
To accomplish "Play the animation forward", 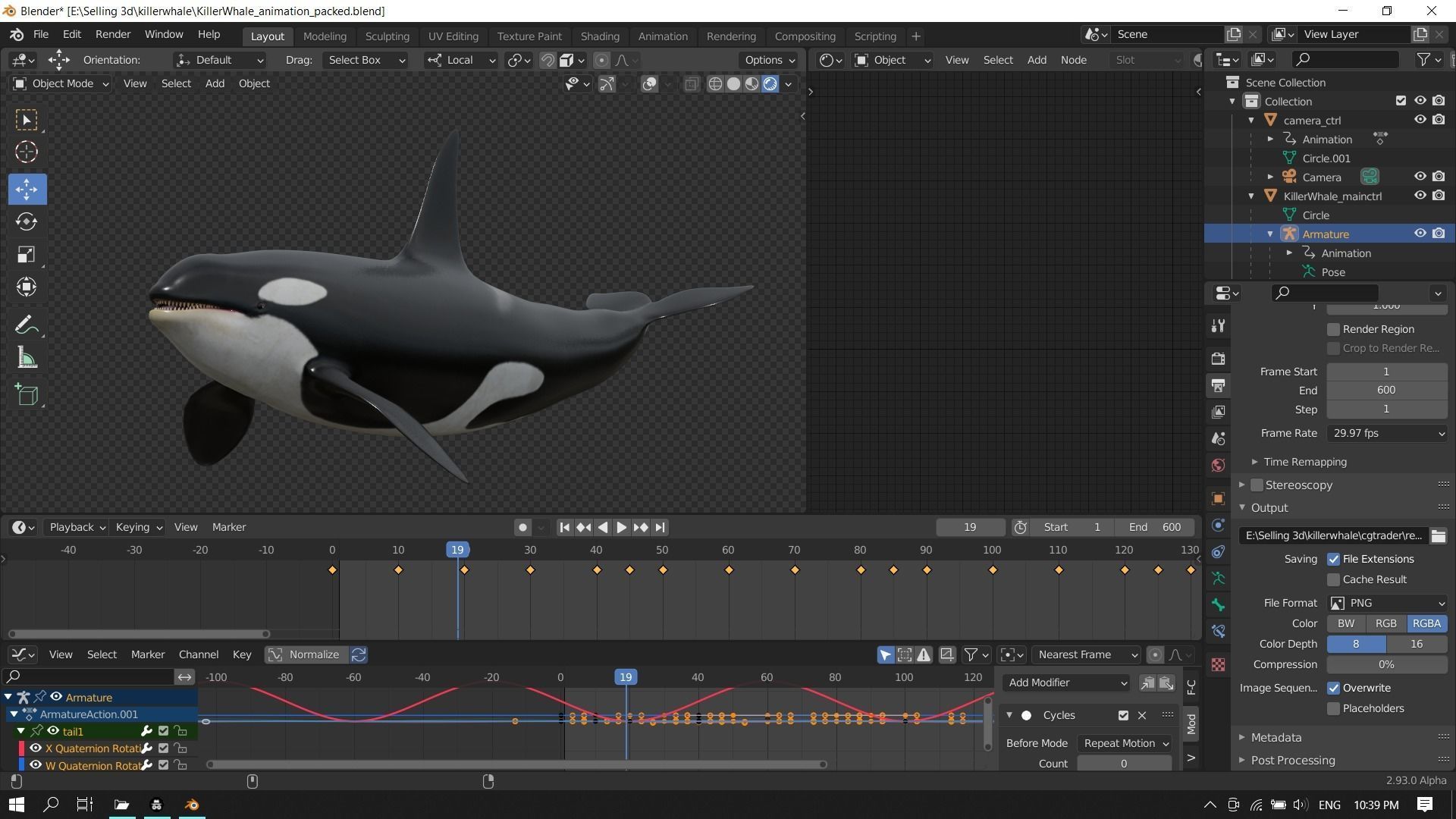I will pos(621,527).
